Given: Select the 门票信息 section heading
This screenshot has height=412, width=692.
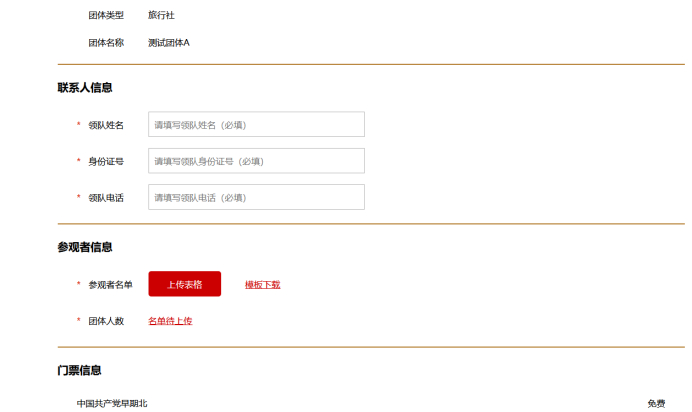Looking at the screenshot, I should click(x=79, y=371).
